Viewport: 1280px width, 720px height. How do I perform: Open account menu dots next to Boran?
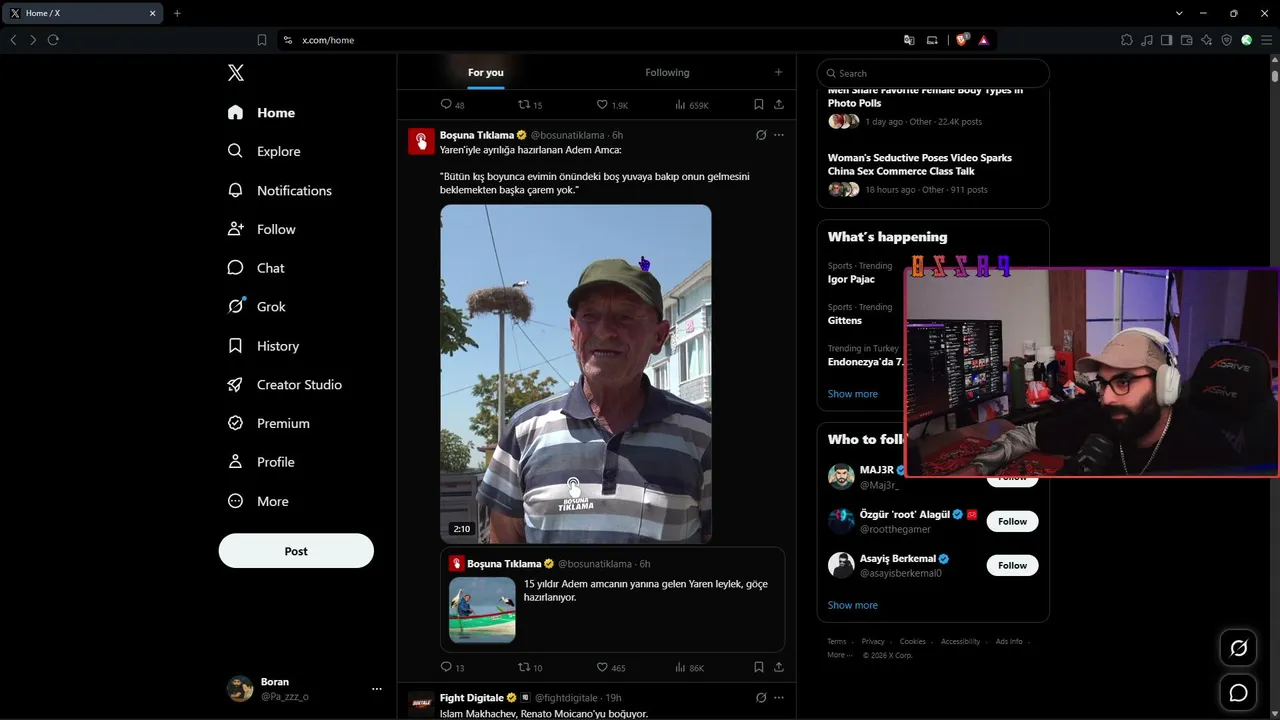(377, 689)
